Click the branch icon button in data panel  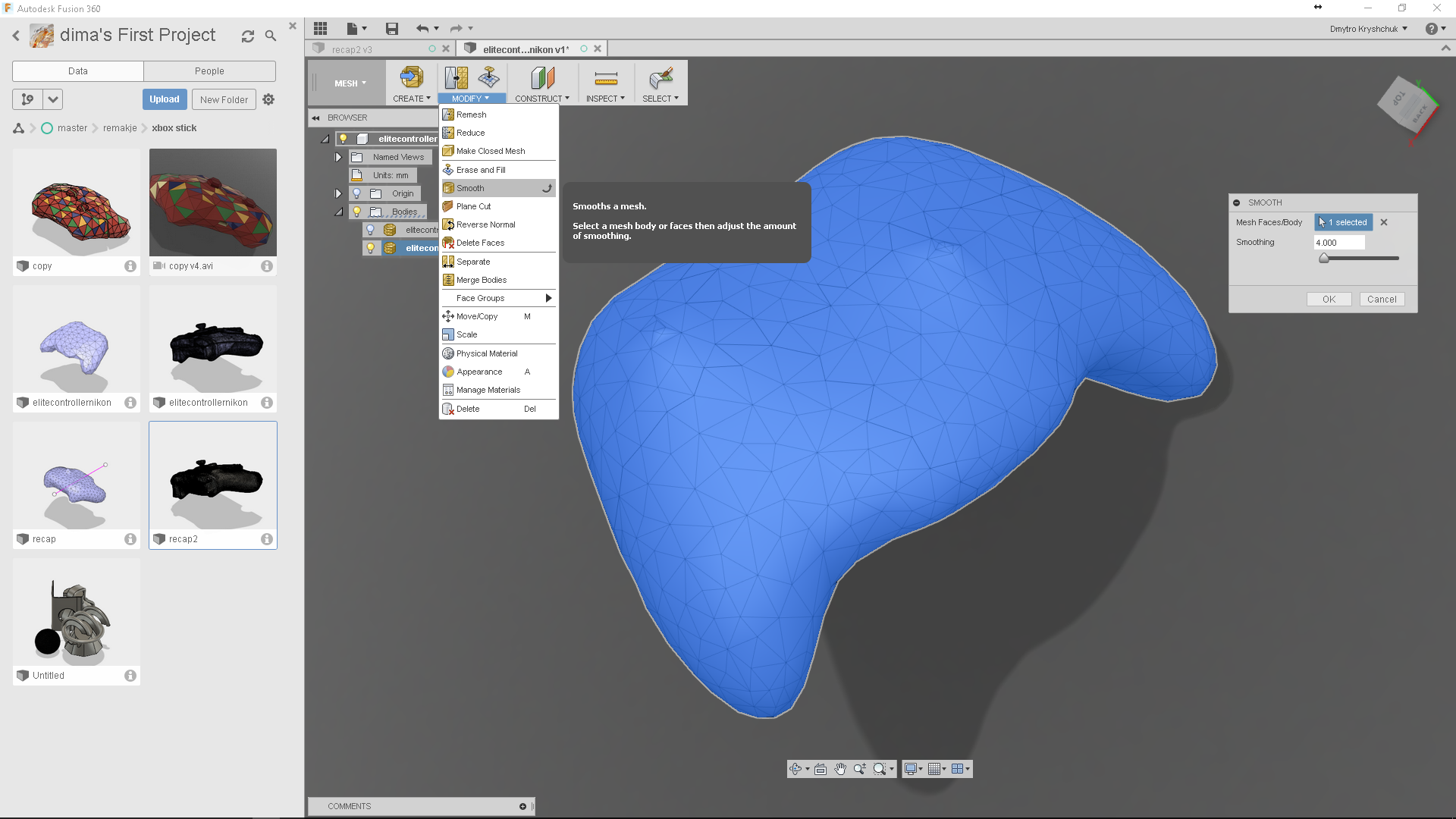[x=27, y=99]
